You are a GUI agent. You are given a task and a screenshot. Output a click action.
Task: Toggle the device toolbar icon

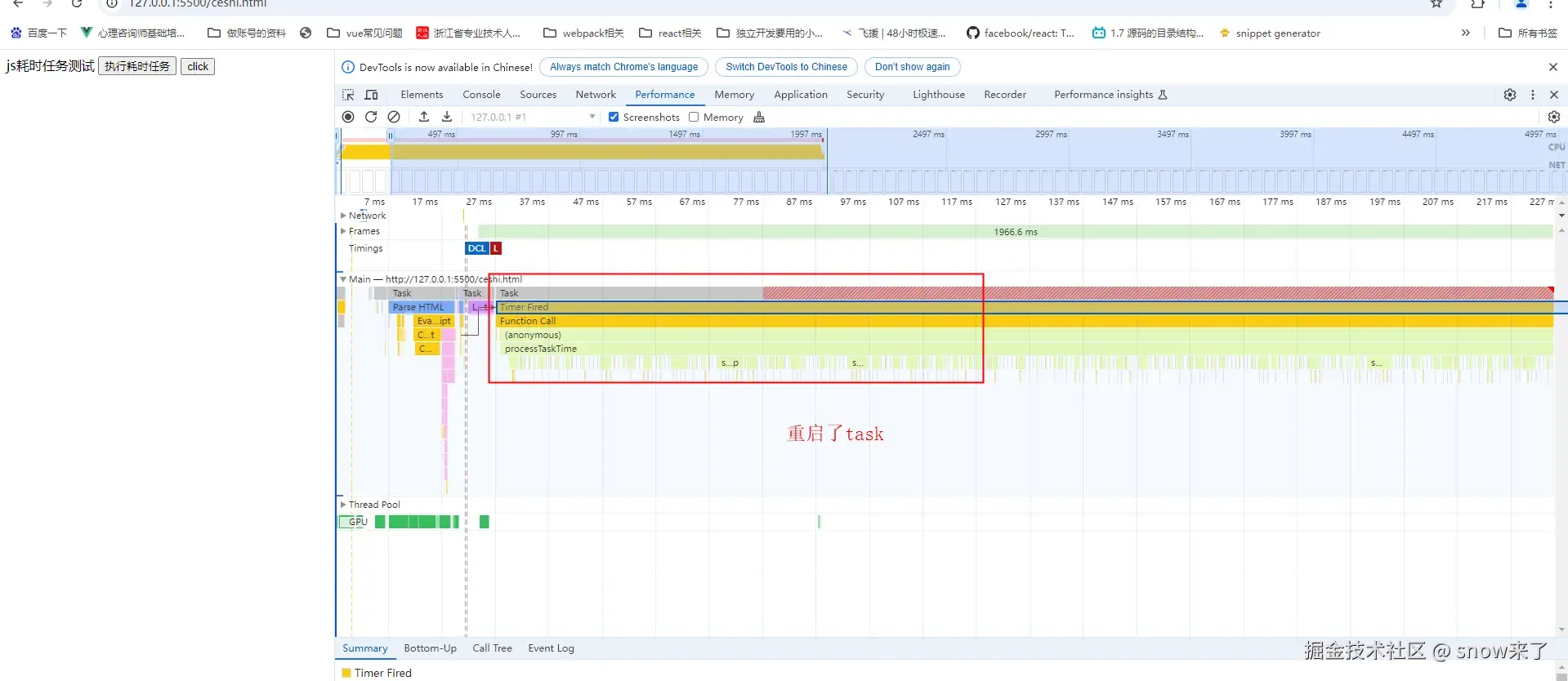coord(371,95)
